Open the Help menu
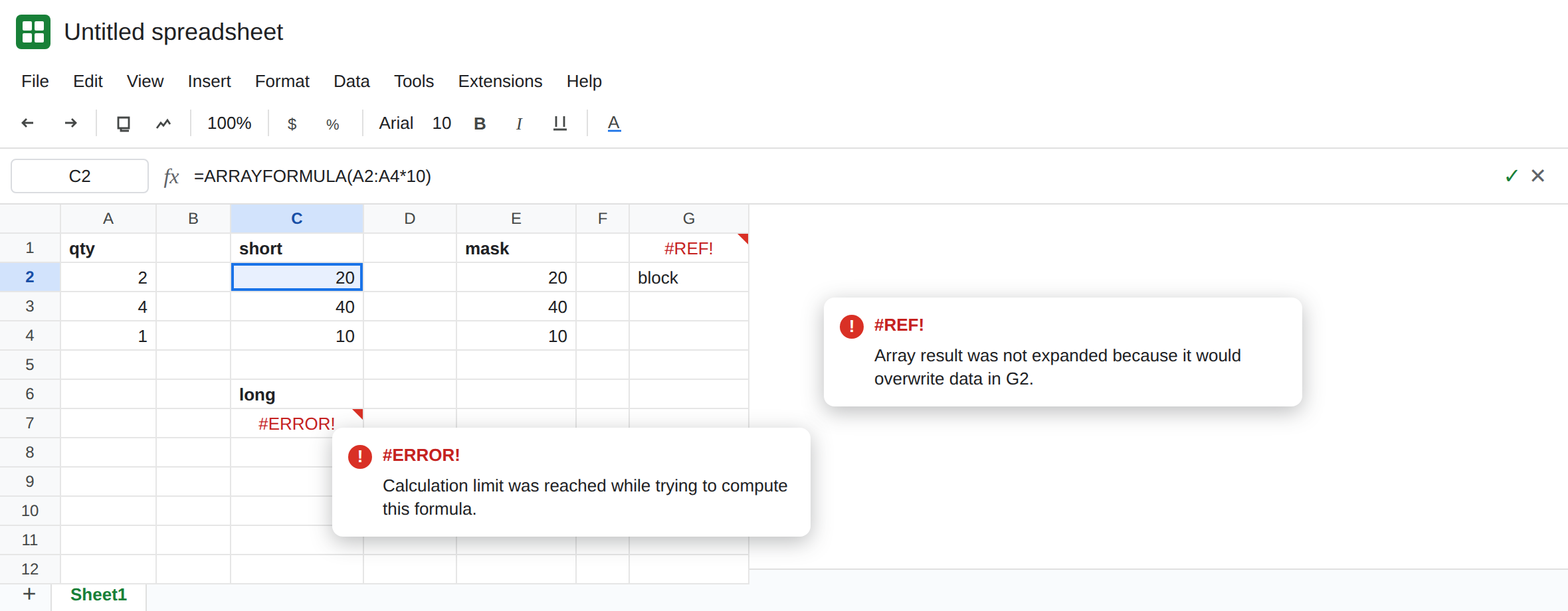 click(x=584, y=81)
